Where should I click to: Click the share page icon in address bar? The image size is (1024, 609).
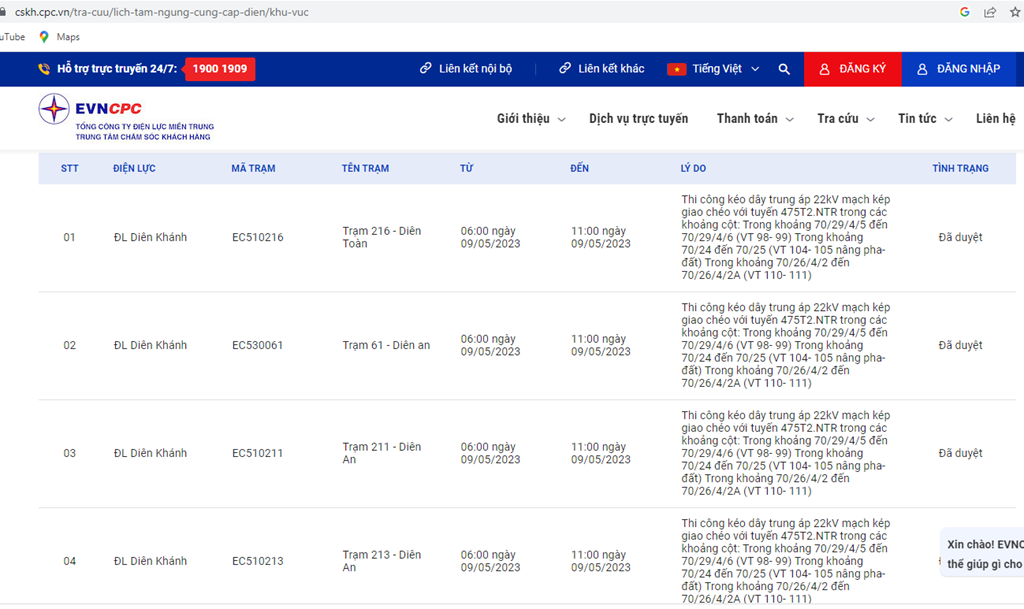tap(990, 12)
